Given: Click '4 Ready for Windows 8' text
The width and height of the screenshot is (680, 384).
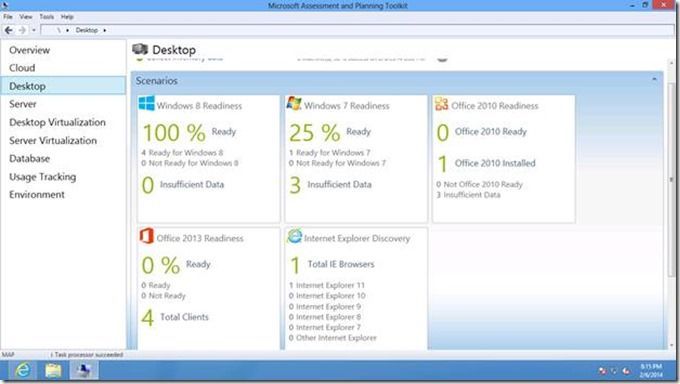Looking at the screenshot, I should click(182, 153).
